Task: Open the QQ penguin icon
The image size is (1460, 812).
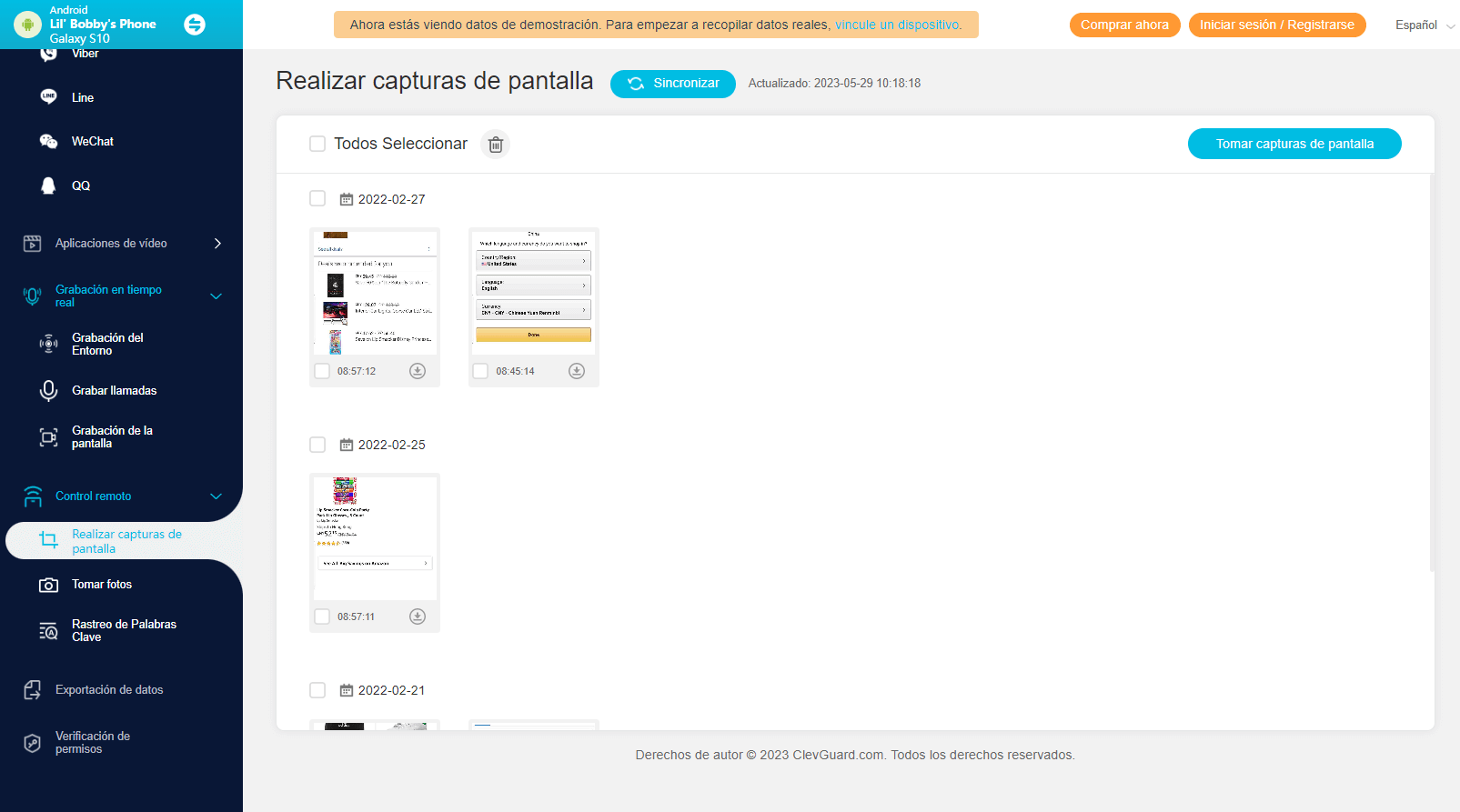Action: (49, 185)
